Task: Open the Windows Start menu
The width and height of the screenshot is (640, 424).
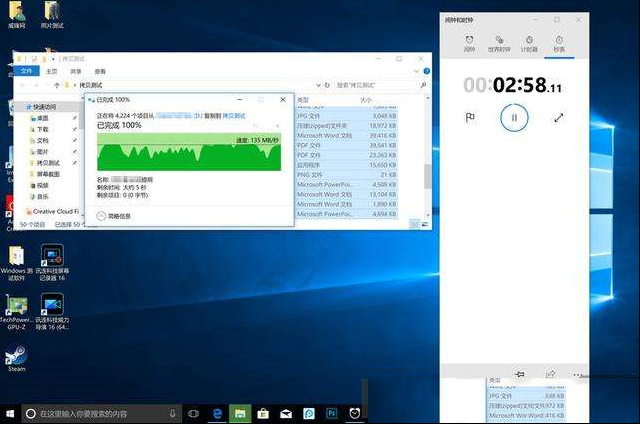Action: point(10,414)
